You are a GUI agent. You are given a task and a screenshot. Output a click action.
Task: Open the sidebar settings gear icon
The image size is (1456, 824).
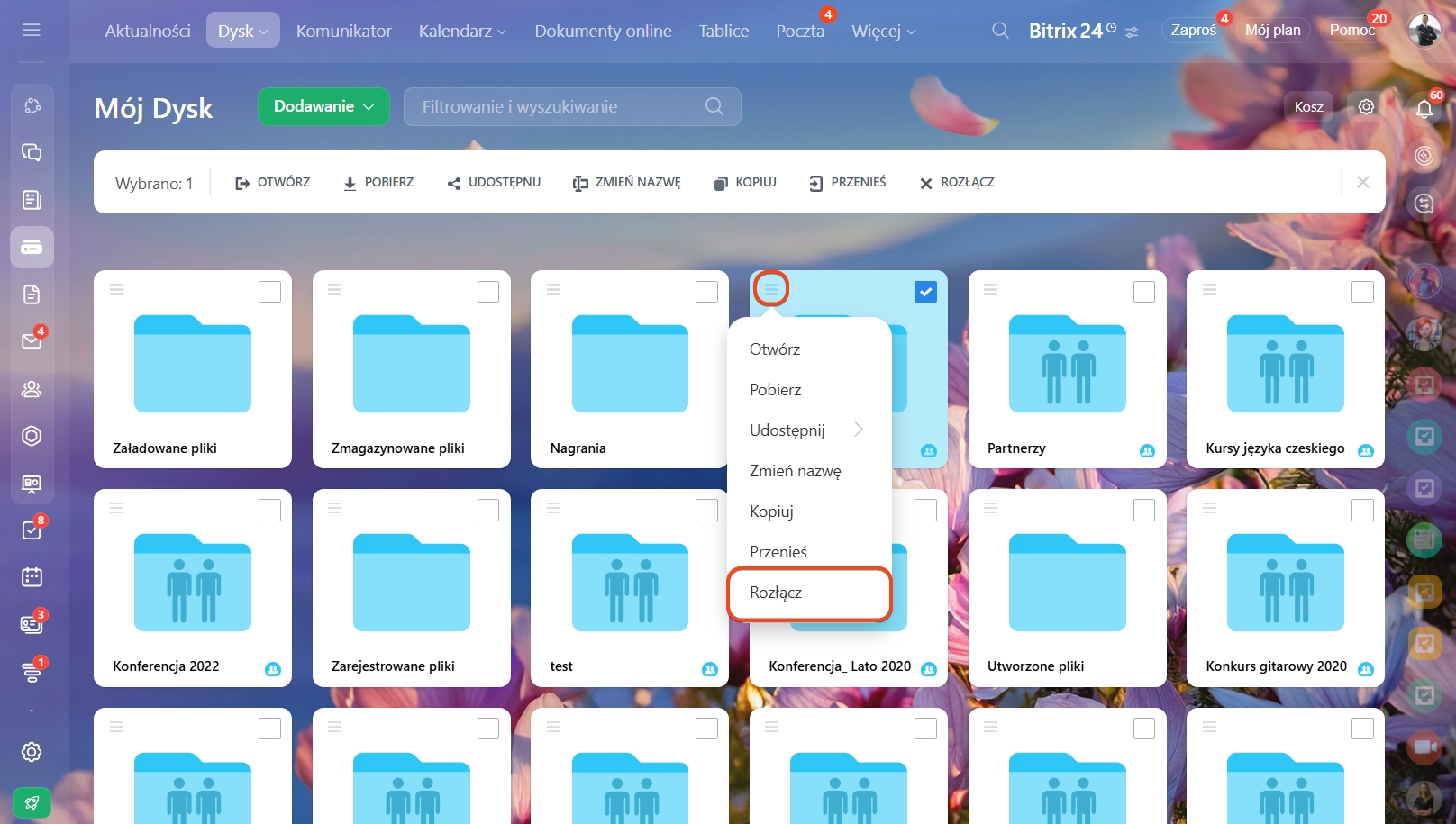point(32,752)
